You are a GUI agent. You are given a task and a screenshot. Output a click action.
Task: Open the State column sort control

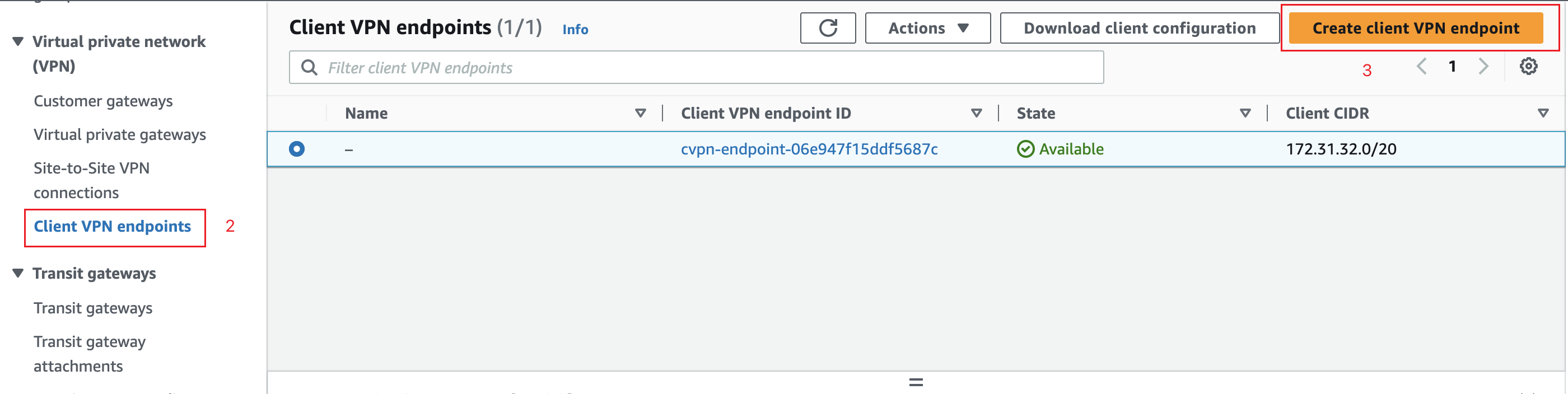click(x=1245, y=112)
